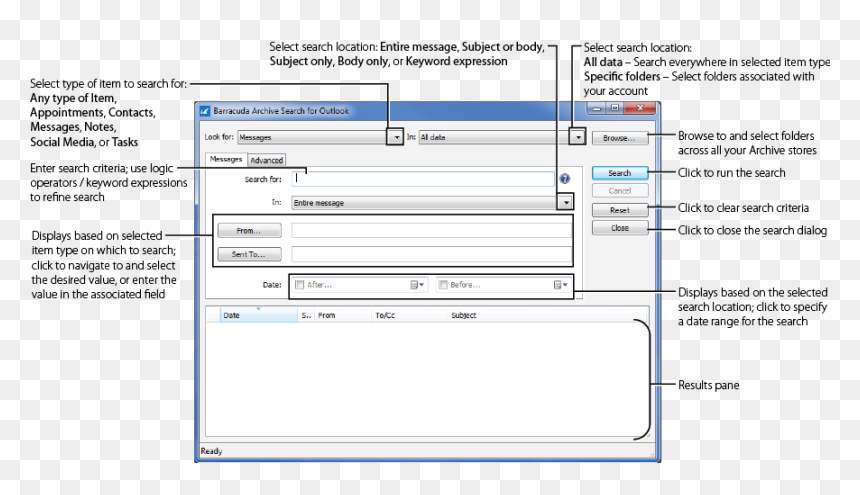Click the From address input field
860x495 pixels.
431,231
